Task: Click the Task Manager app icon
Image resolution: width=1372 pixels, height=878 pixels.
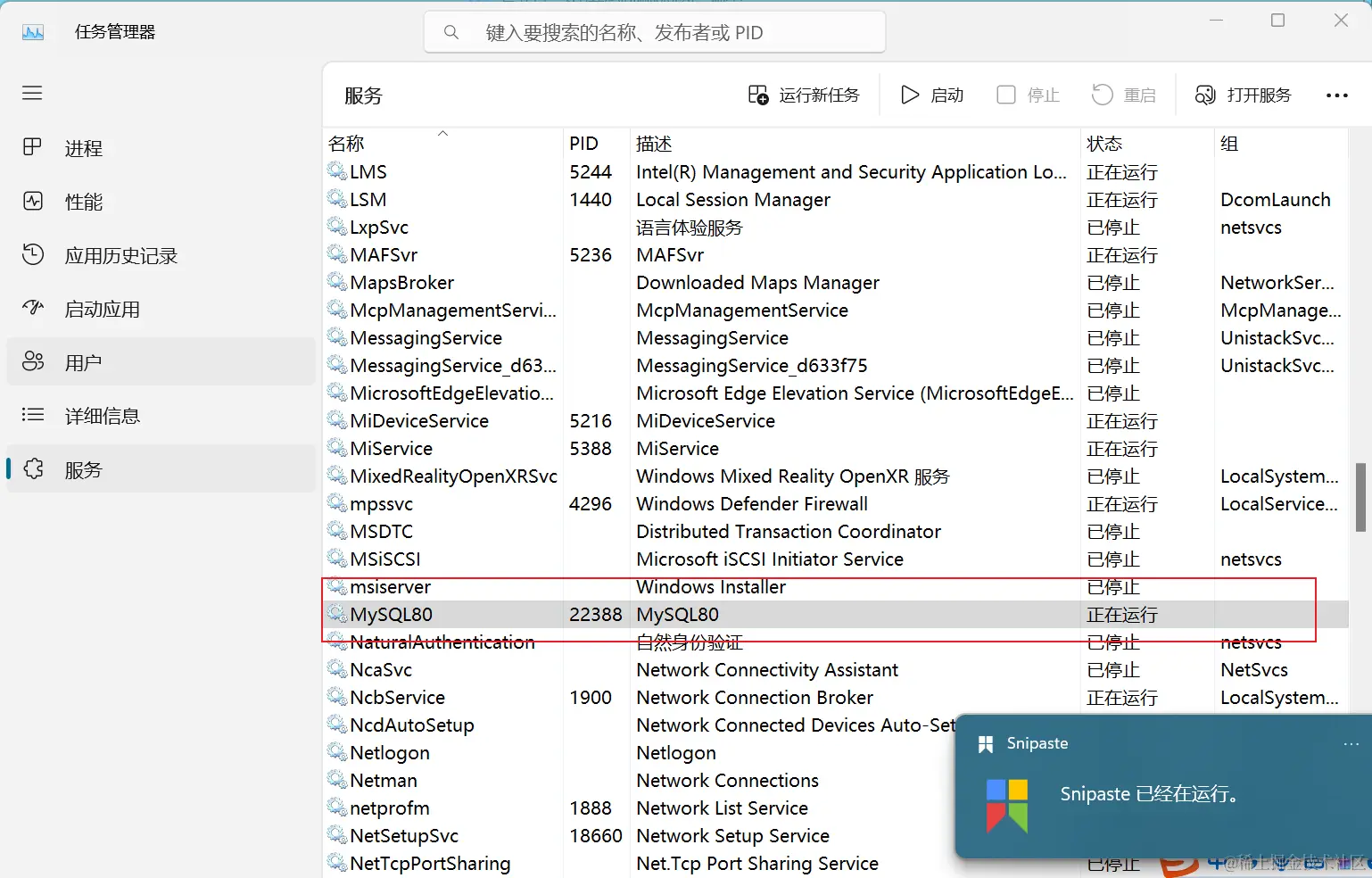Action: coord(33,33)
